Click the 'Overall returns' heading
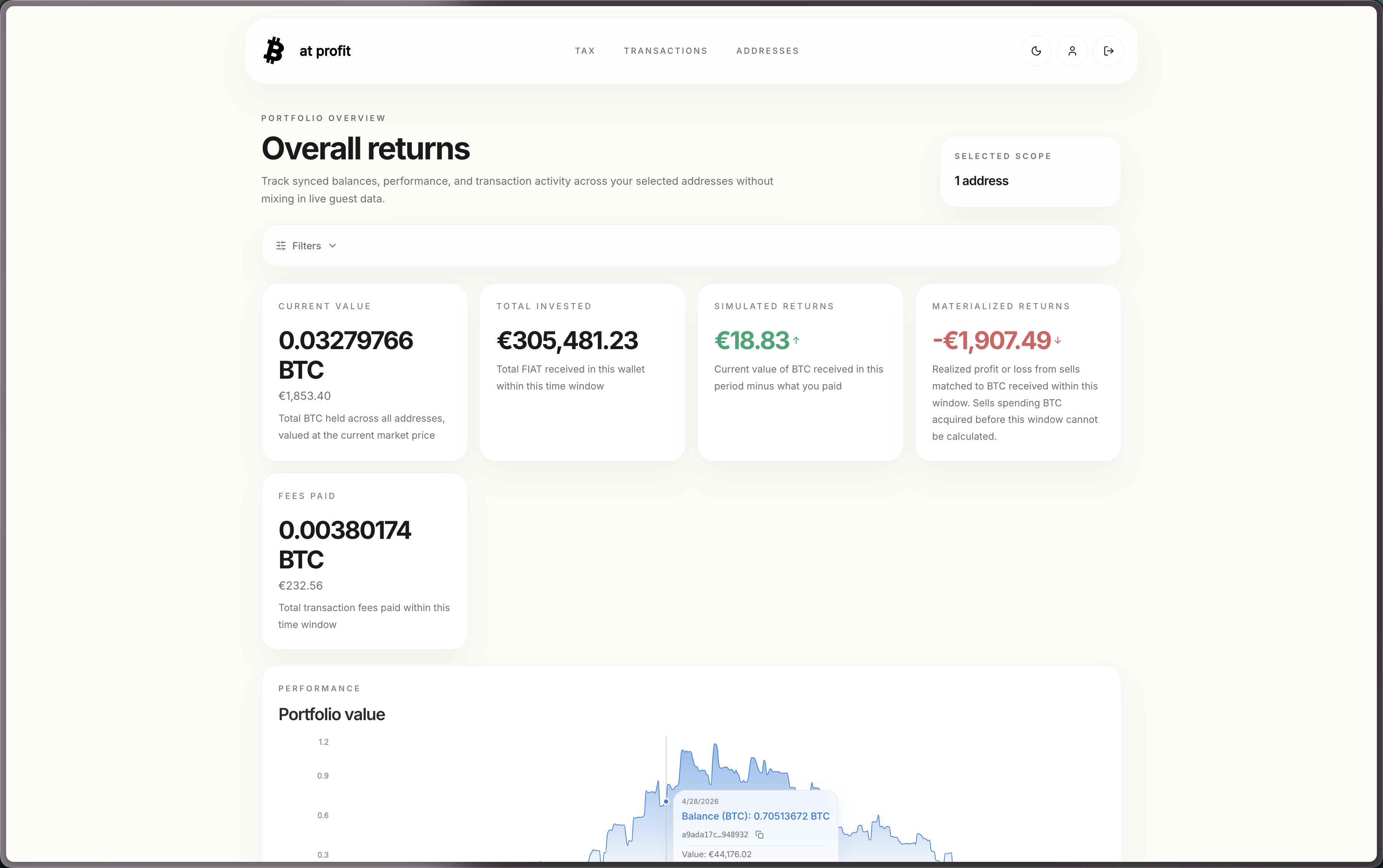The height and width of the screenshot is (868, 1383). (365, 149)
